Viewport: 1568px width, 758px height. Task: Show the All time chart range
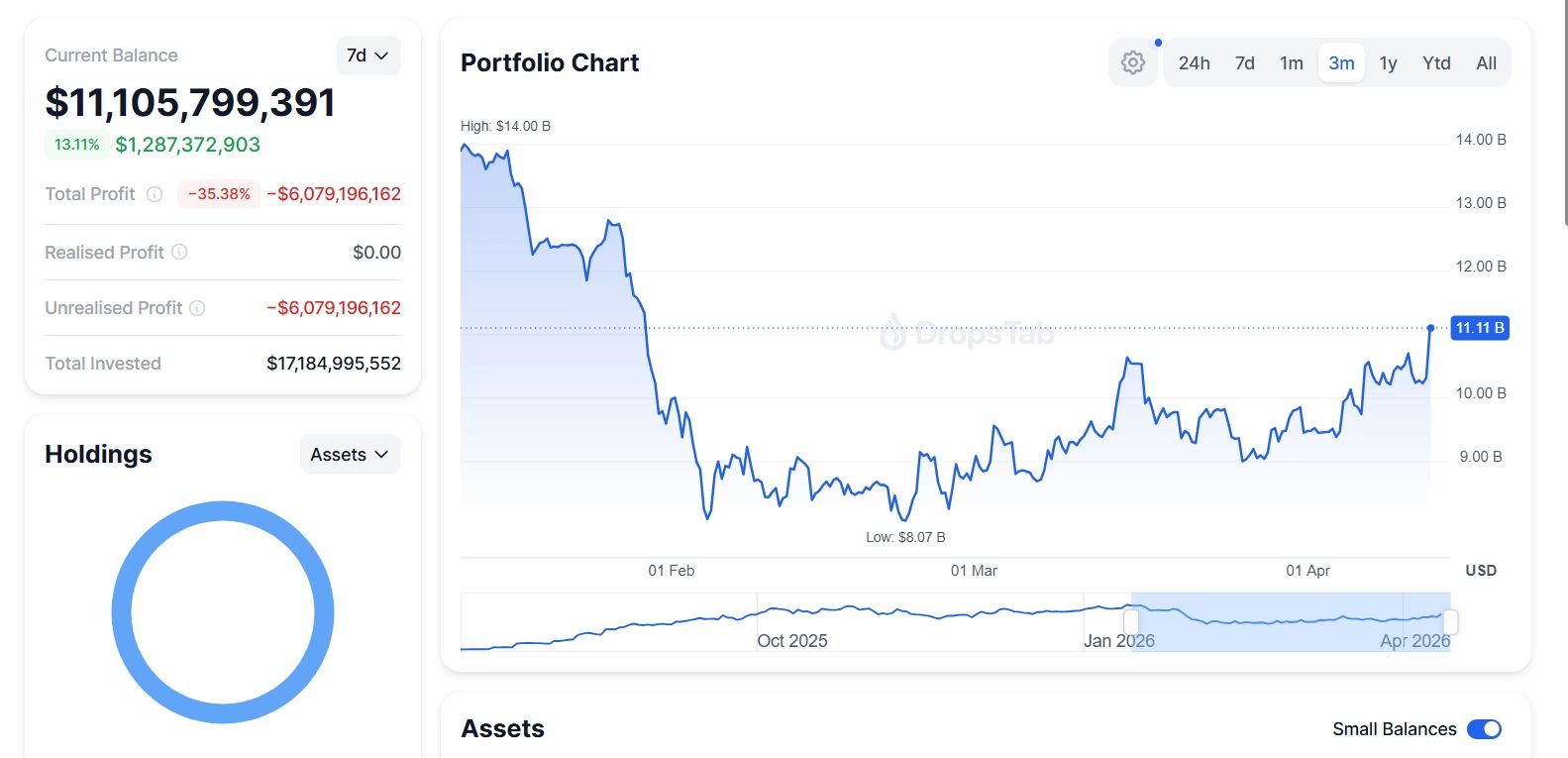tap(1486, 63)
